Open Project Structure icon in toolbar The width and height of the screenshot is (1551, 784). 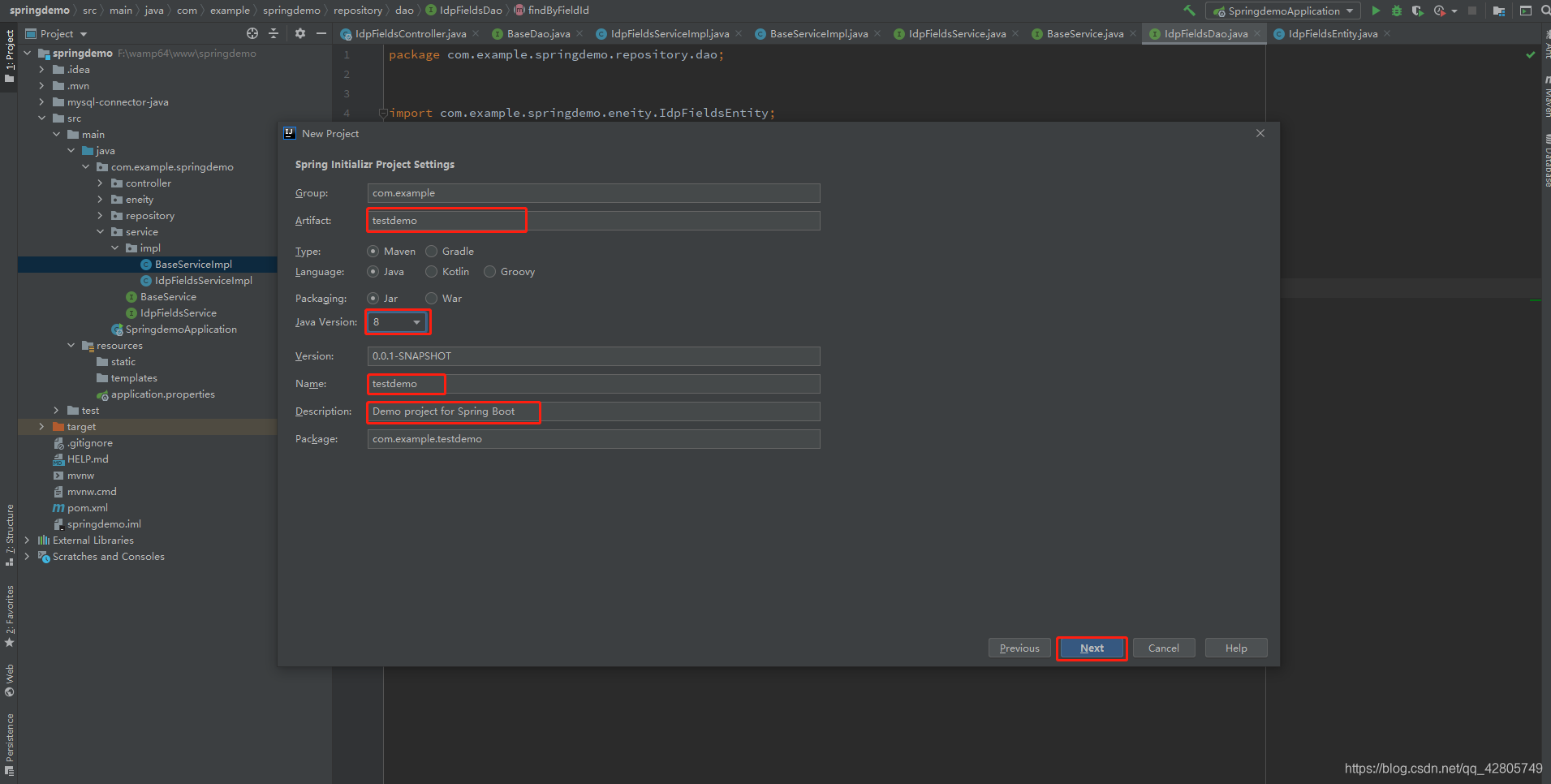click(1499, 11)
